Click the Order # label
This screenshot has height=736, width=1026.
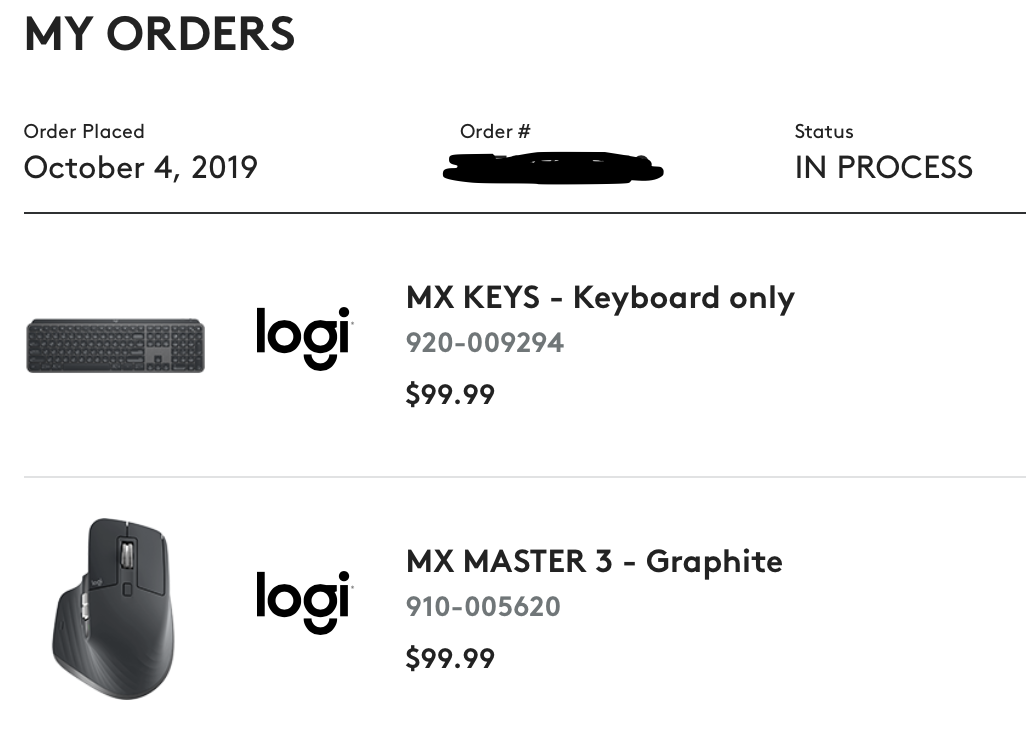pos(495,131)
